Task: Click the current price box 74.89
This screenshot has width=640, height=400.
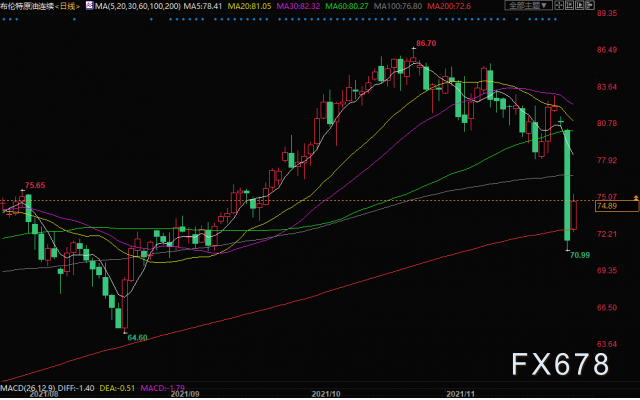Action: 617,206
